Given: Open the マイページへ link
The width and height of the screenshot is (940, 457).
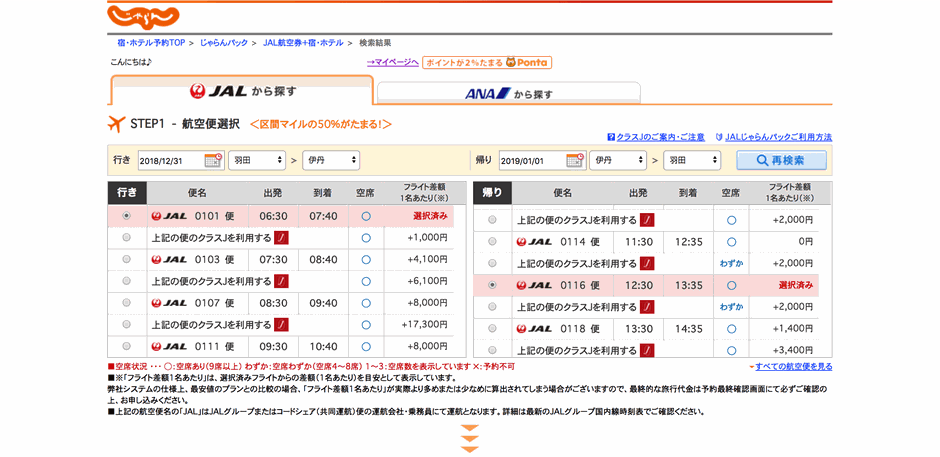Looking at the screenshot, I should (x=393, y=62).
